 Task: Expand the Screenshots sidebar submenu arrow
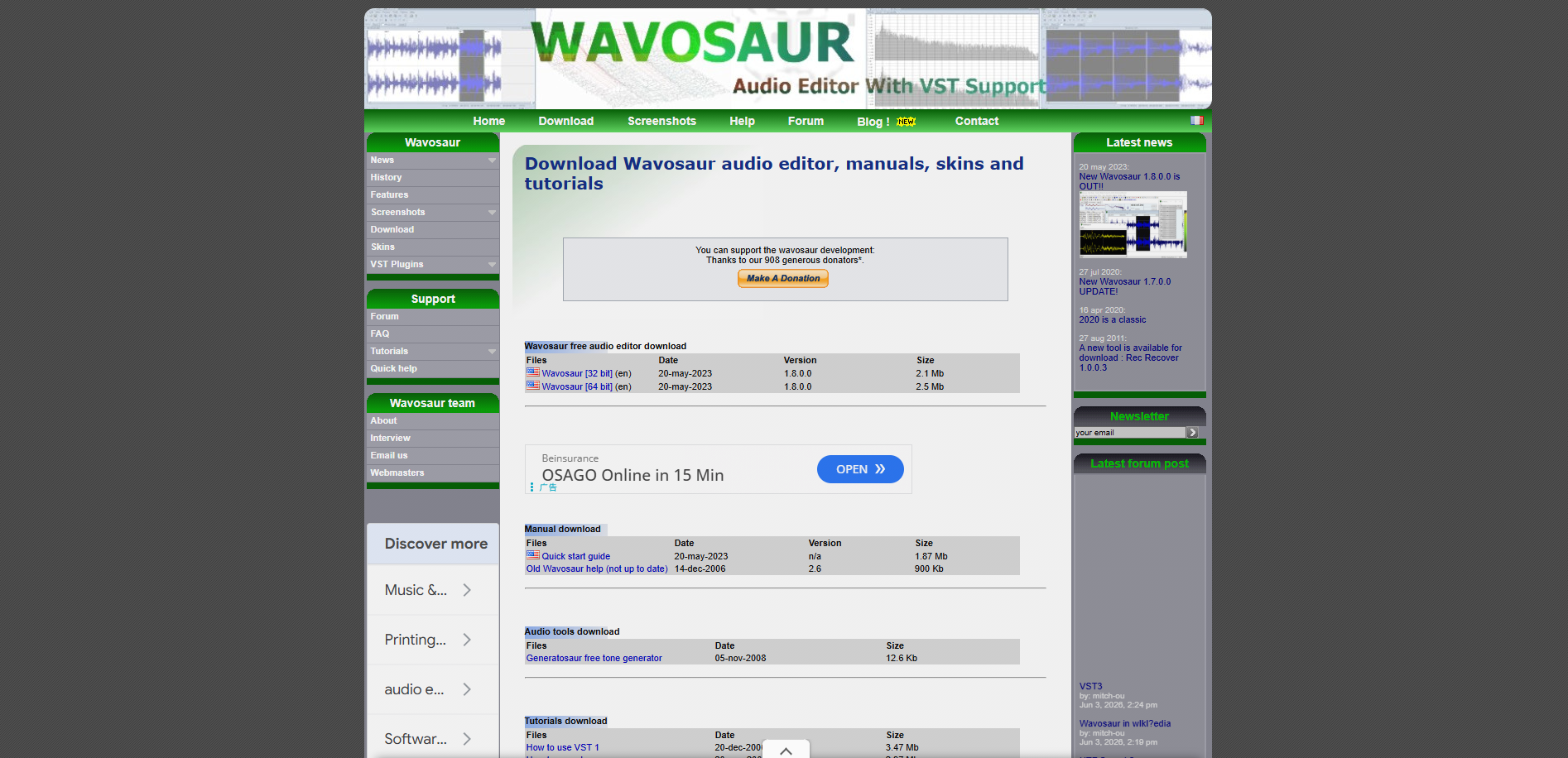tap(492, 213)
